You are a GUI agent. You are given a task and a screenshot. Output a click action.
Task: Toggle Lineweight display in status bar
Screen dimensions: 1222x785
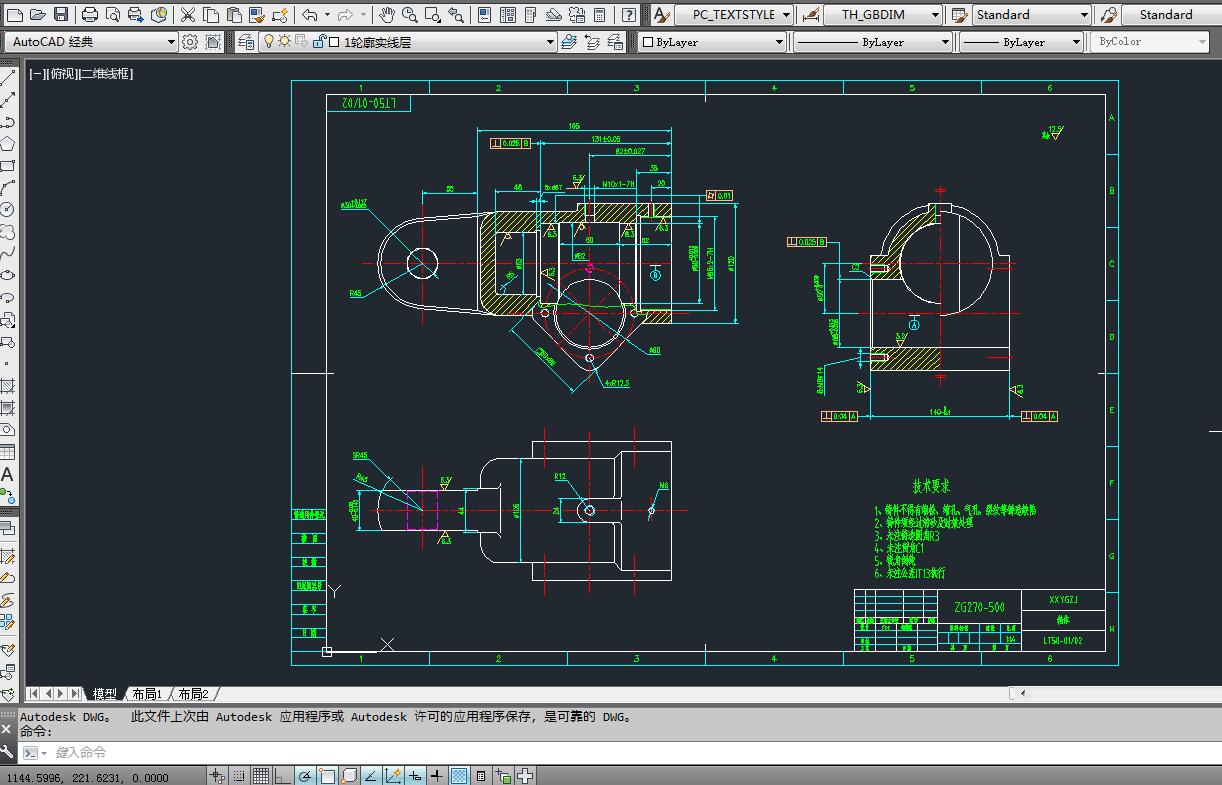436,775
